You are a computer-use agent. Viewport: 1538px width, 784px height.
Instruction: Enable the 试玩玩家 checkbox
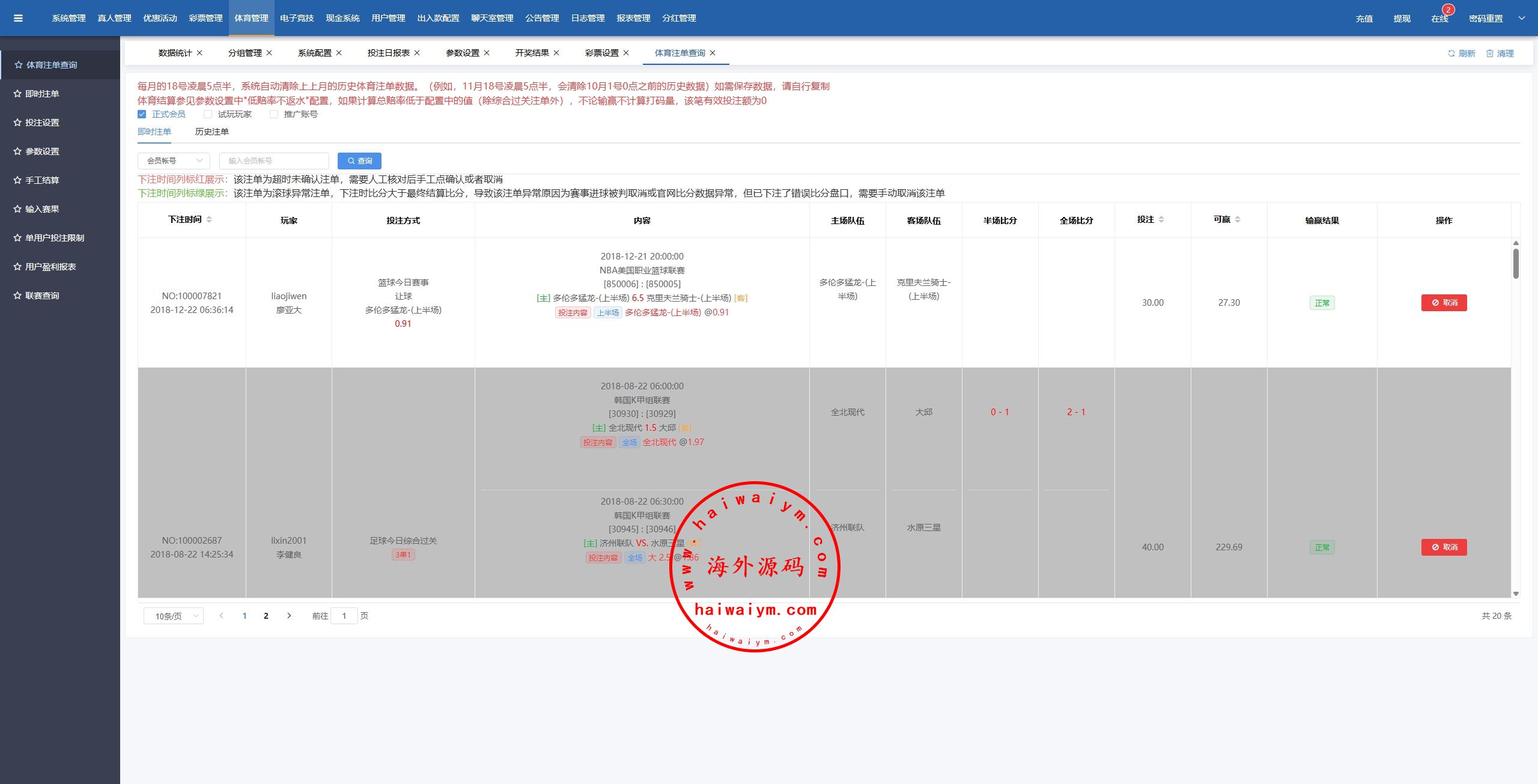coord(208,114)
